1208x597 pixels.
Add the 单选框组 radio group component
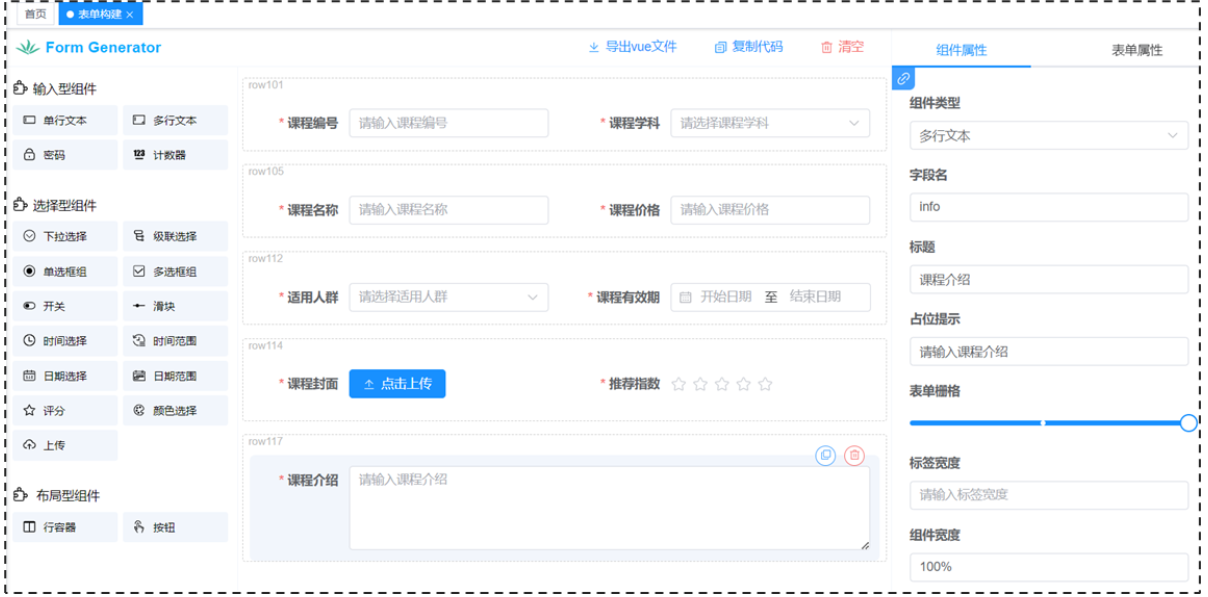63,272
